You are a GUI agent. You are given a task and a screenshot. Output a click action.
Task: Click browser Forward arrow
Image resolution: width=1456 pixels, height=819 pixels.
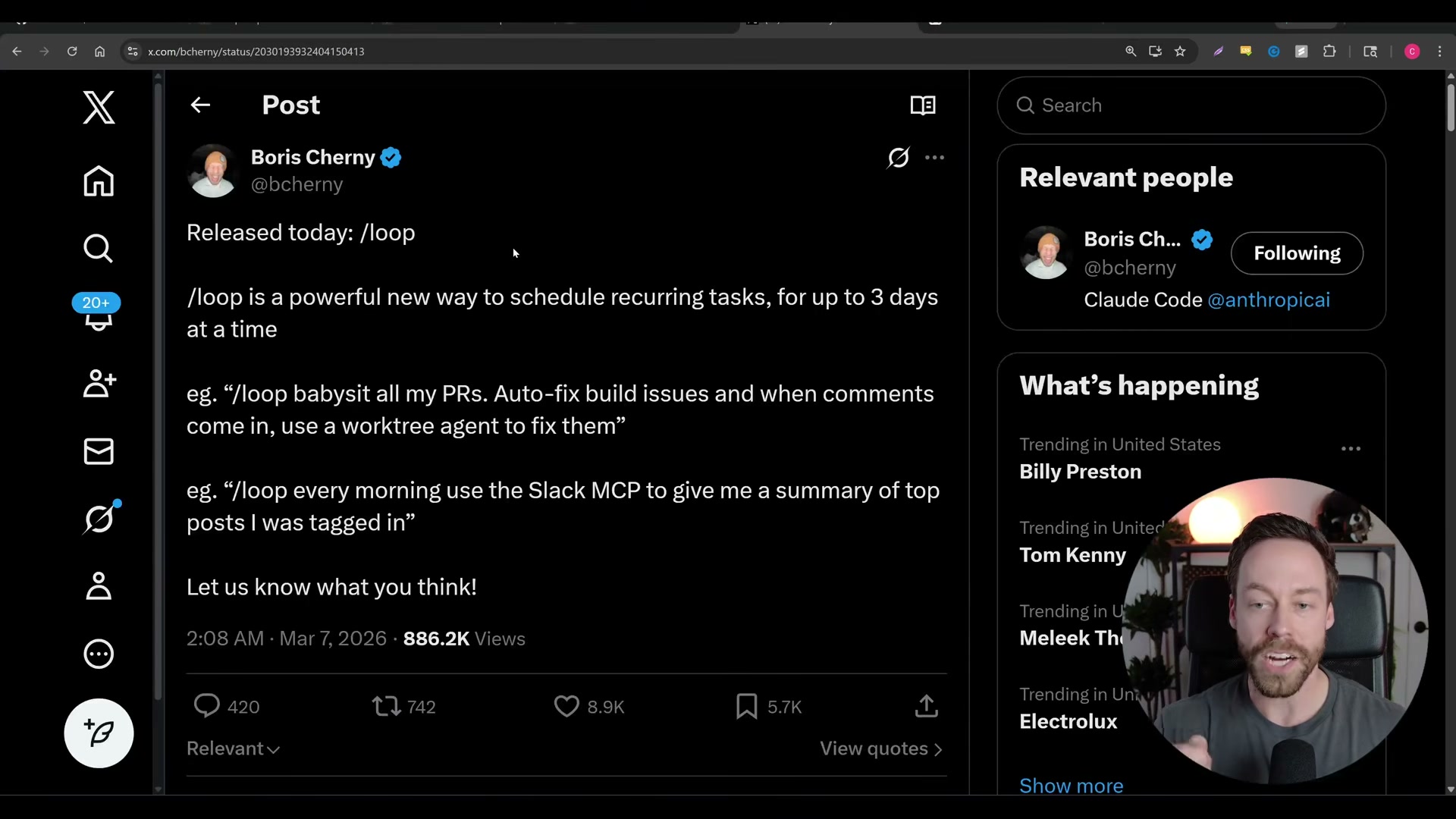pos(44,52)
